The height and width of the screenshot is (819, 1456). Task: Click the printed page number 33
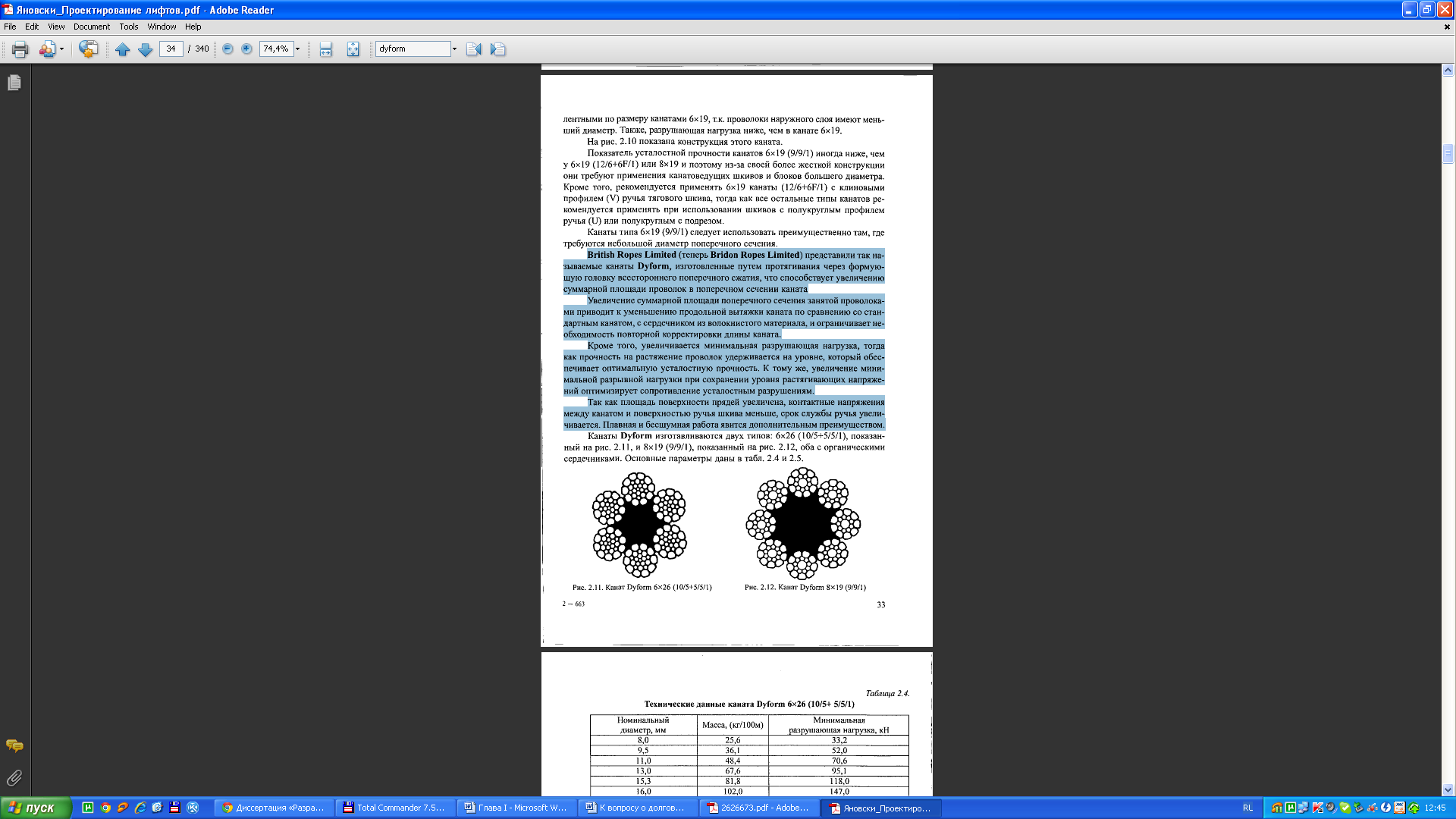(880, 604)
